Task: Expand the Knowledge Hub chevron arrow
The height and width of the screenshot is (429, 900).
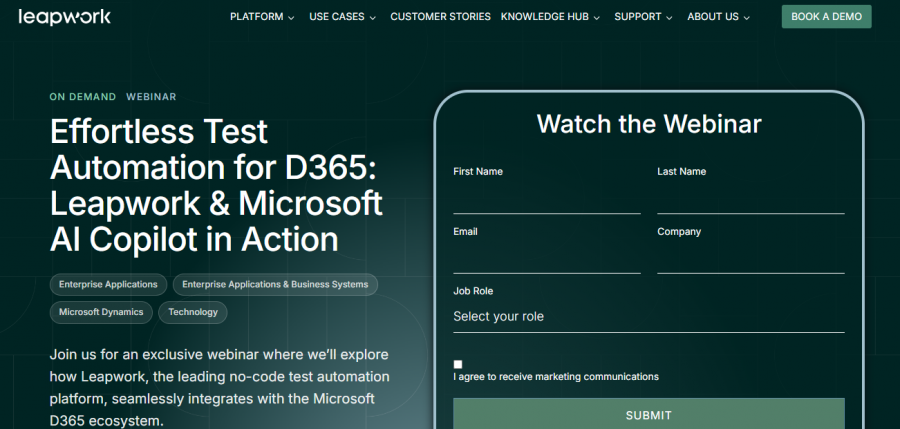Action: pos(596,18)
